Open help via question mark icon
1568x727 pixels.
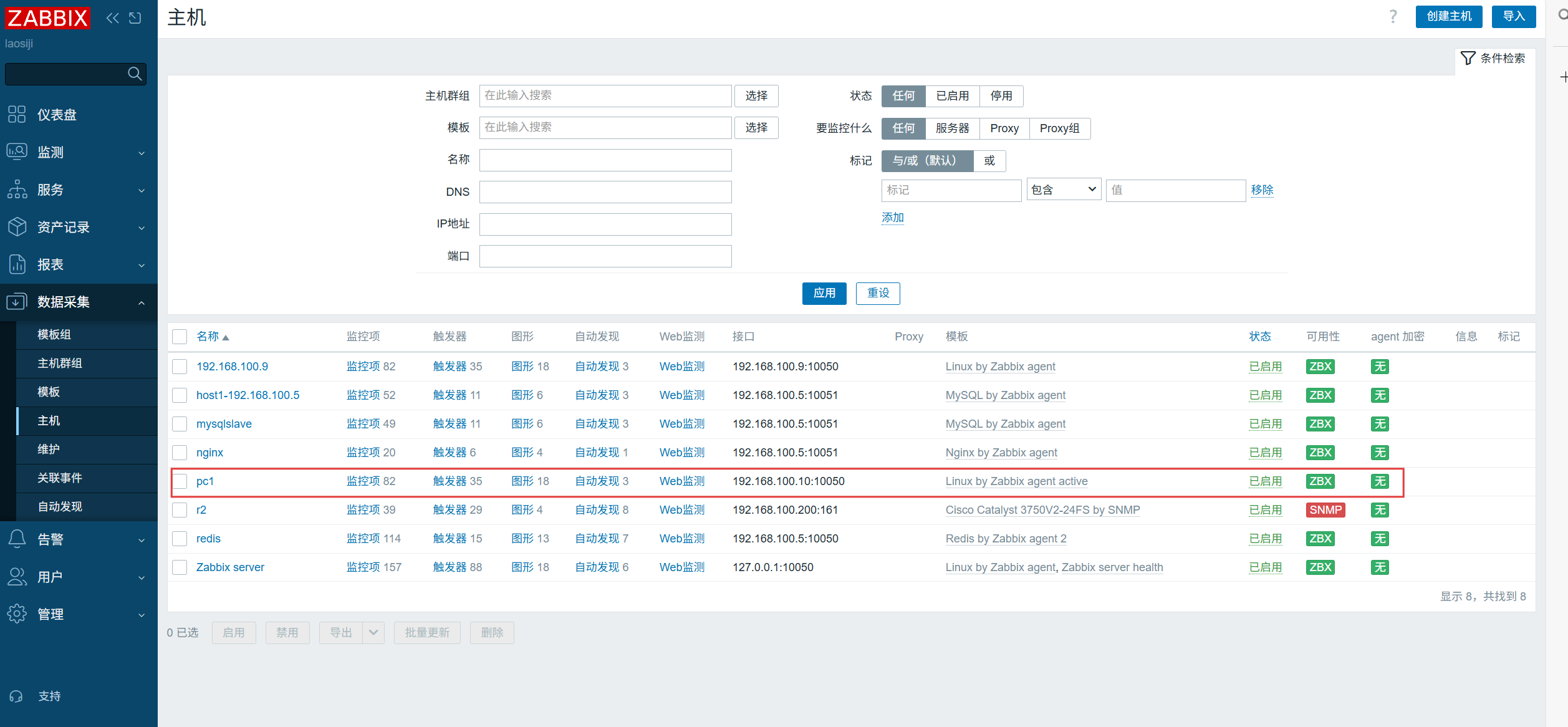(x=1393, y=17)
